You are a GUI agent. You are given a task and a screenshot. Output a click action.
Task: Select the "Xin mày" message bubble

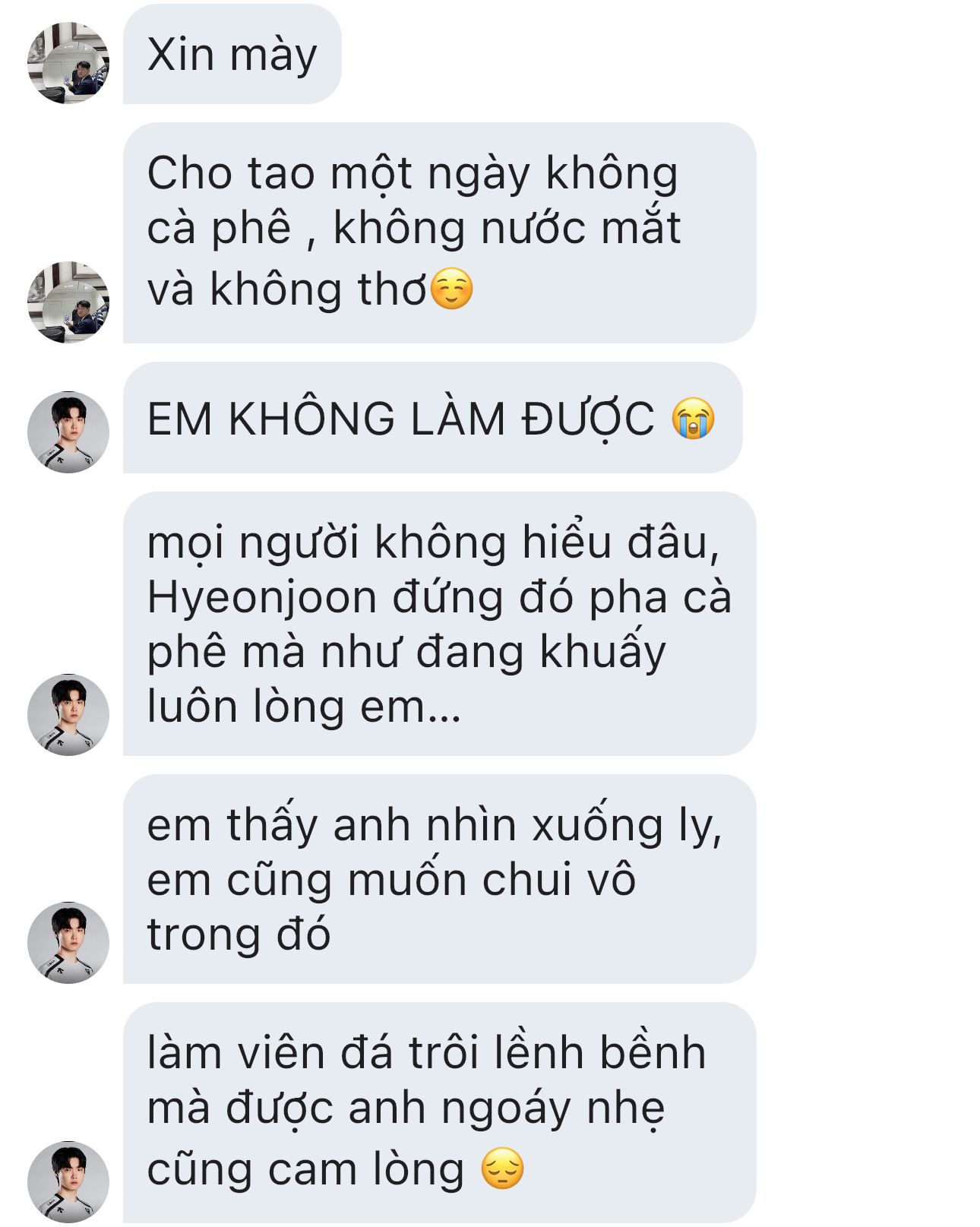[x=232, y=55]
